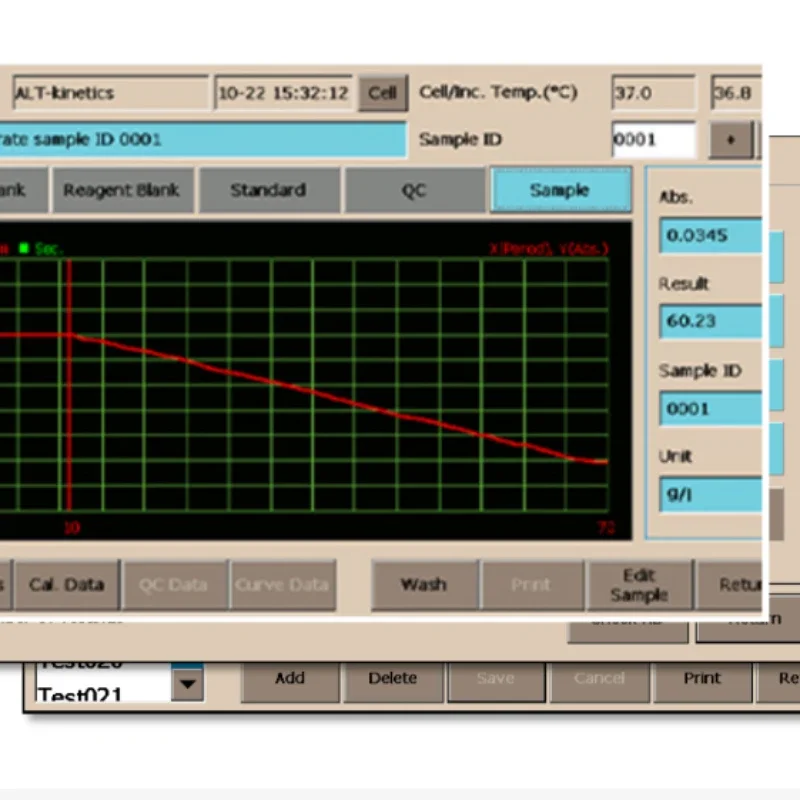Expand the test list dropdown arrow

(188, 684)
